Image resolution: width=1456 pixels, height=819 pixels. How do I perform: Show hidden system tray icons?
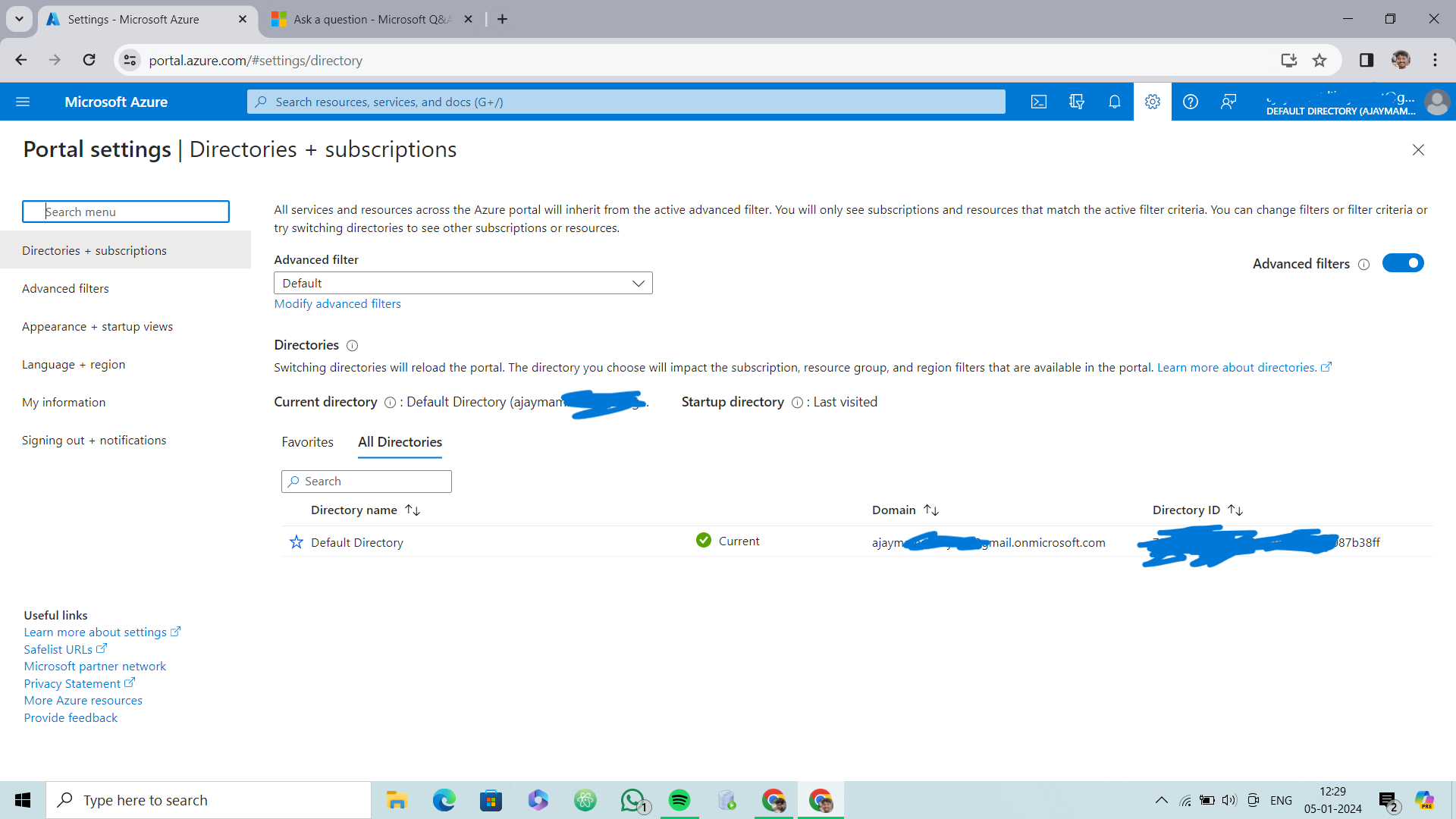click(x=1161, y=800)
